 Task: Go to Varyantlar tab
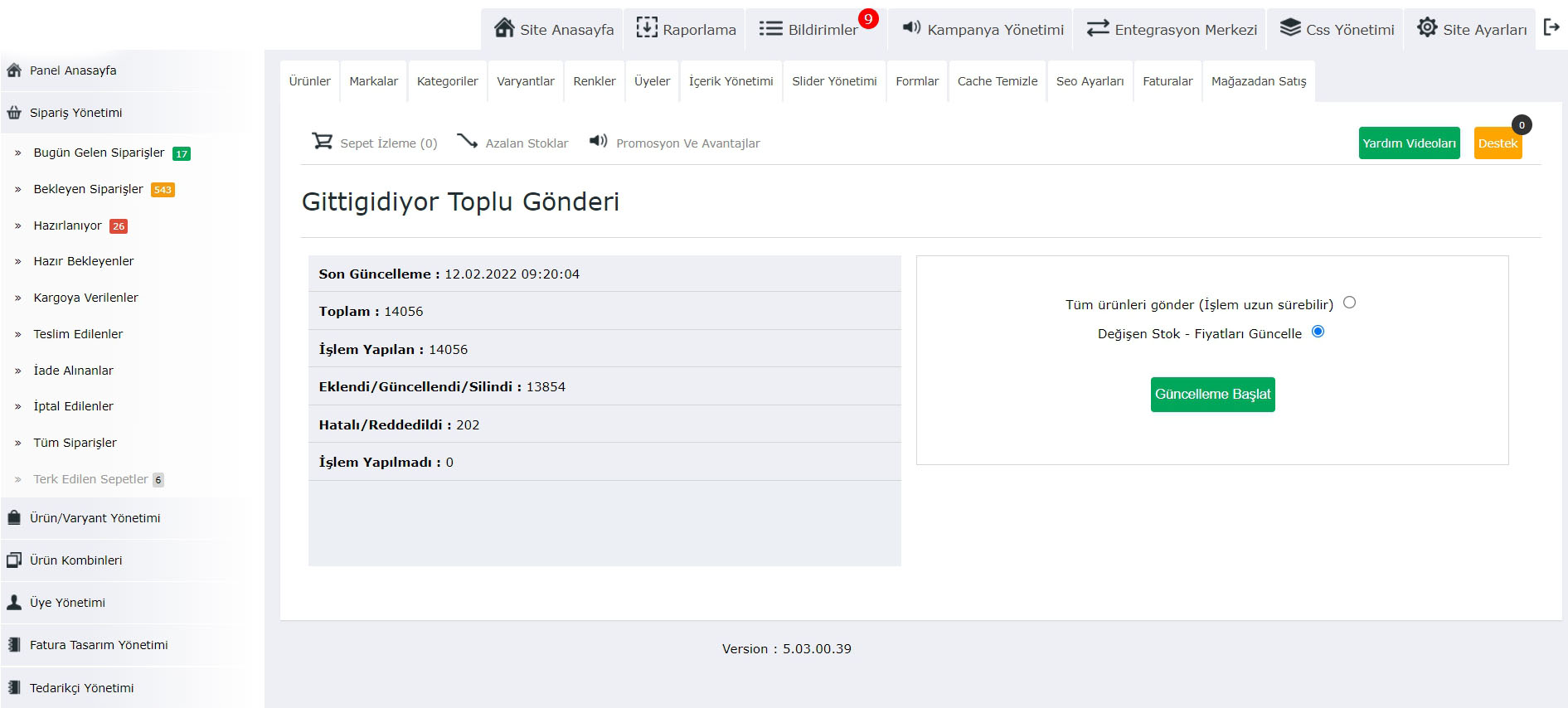tap(526, 81)
